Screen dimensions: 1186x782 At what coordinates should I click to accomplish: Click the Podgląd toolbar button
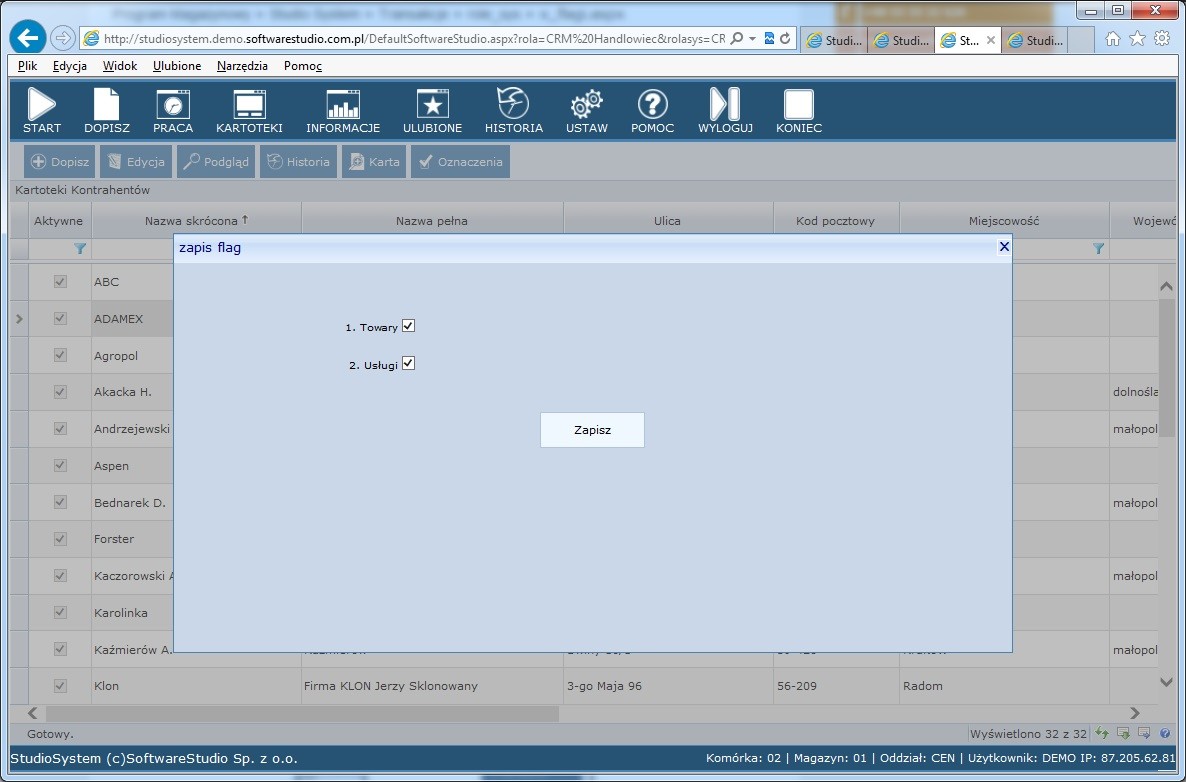pyautogui.click(x=216, y=162)
